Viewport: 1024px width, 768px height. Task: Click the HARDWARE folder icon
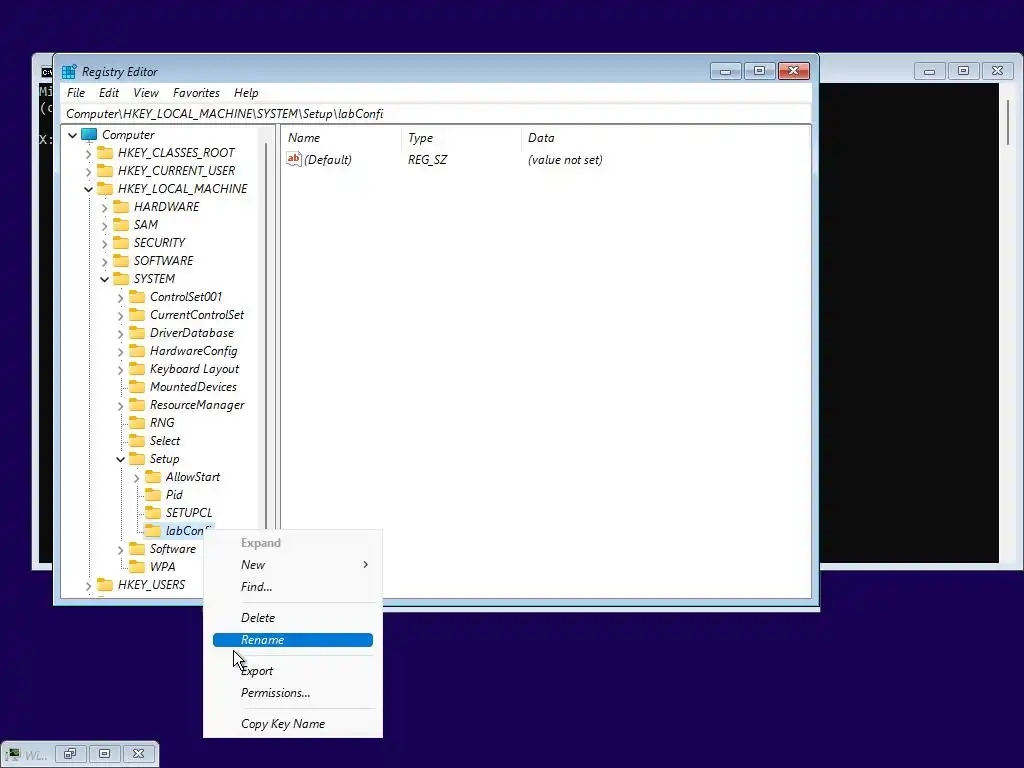(x=121, y=207)
